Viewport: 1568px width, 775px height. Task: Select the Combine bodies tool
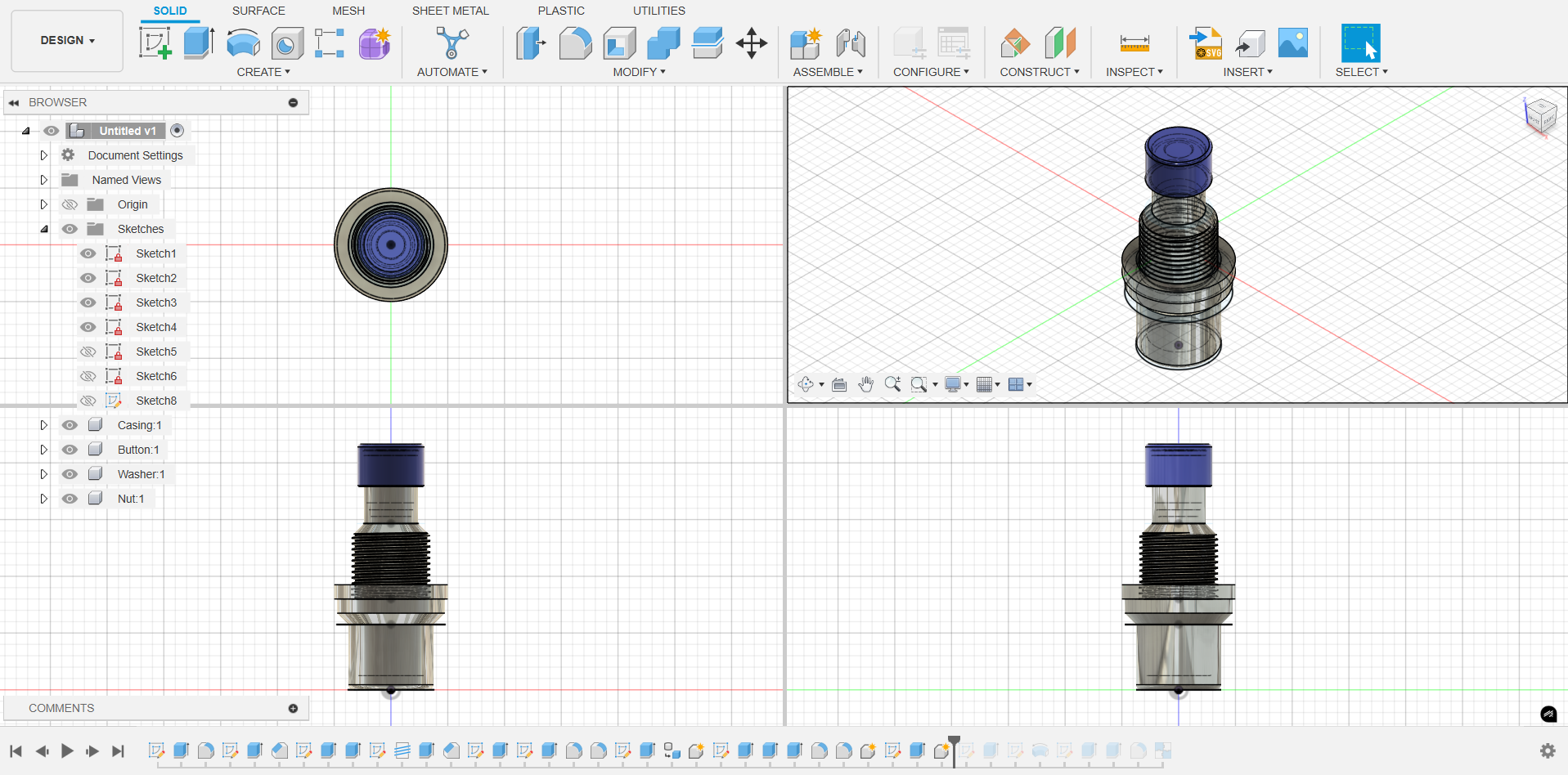click(x=663, y=43)
